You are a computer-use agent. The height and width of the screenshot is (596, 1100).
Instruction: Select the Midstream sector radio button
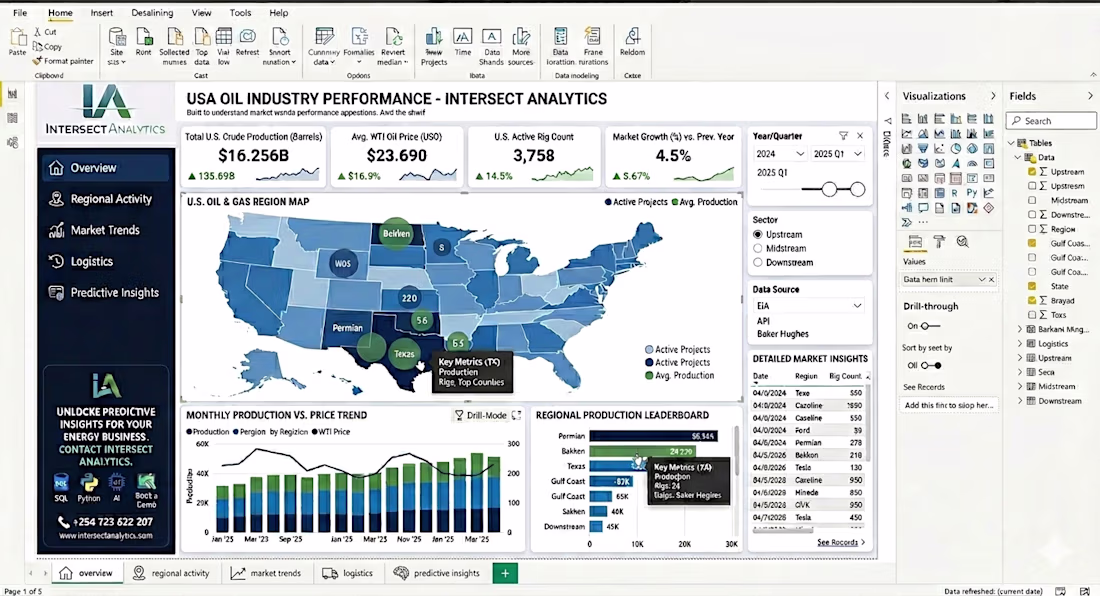point(758,248)
